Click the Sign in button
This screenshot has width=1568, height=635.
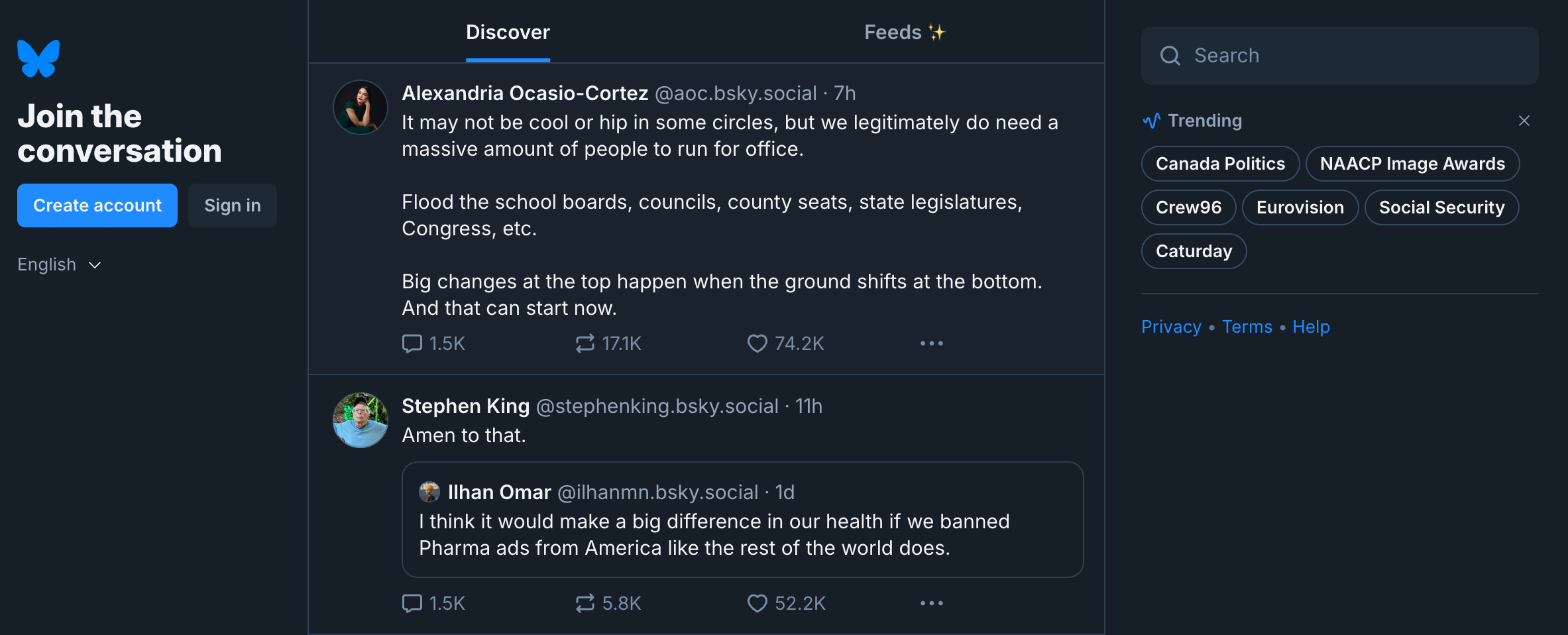pyautogui.click(x=233, y=205)
